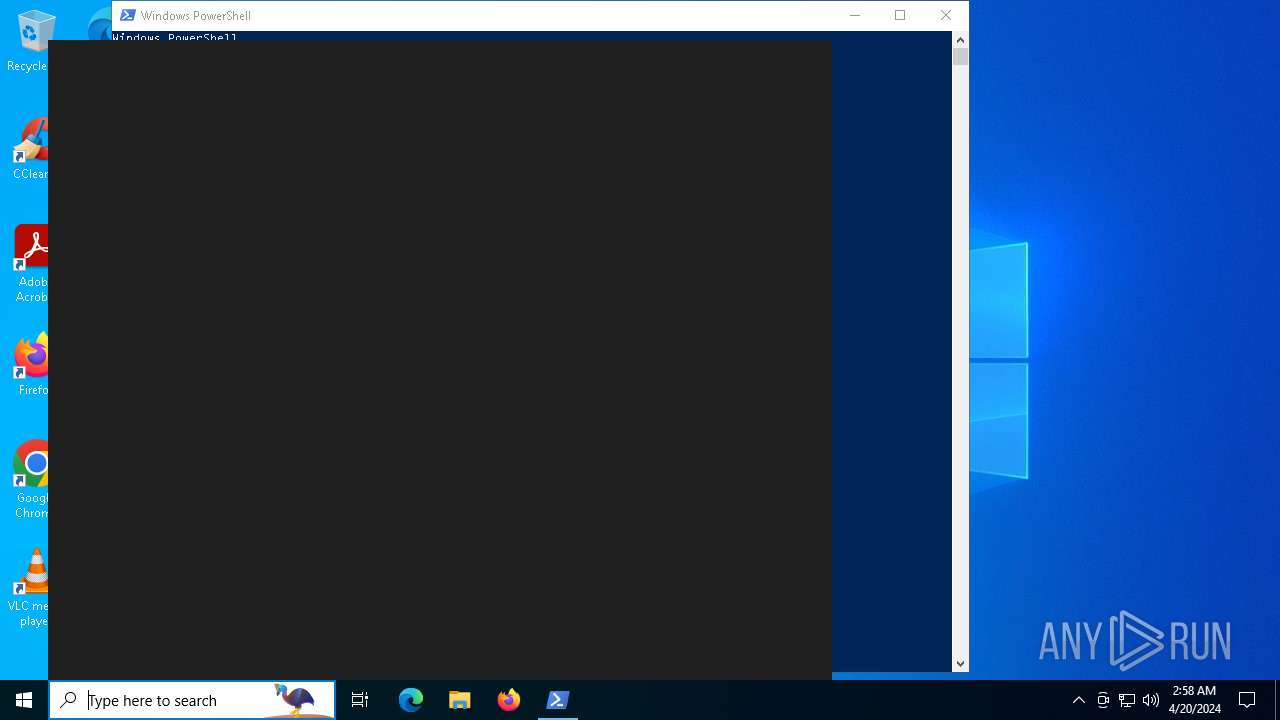Click the search magnifier icon on taskbar
Screen dimensions: 1280x720
pyautogui.click(x=69, y=700)
